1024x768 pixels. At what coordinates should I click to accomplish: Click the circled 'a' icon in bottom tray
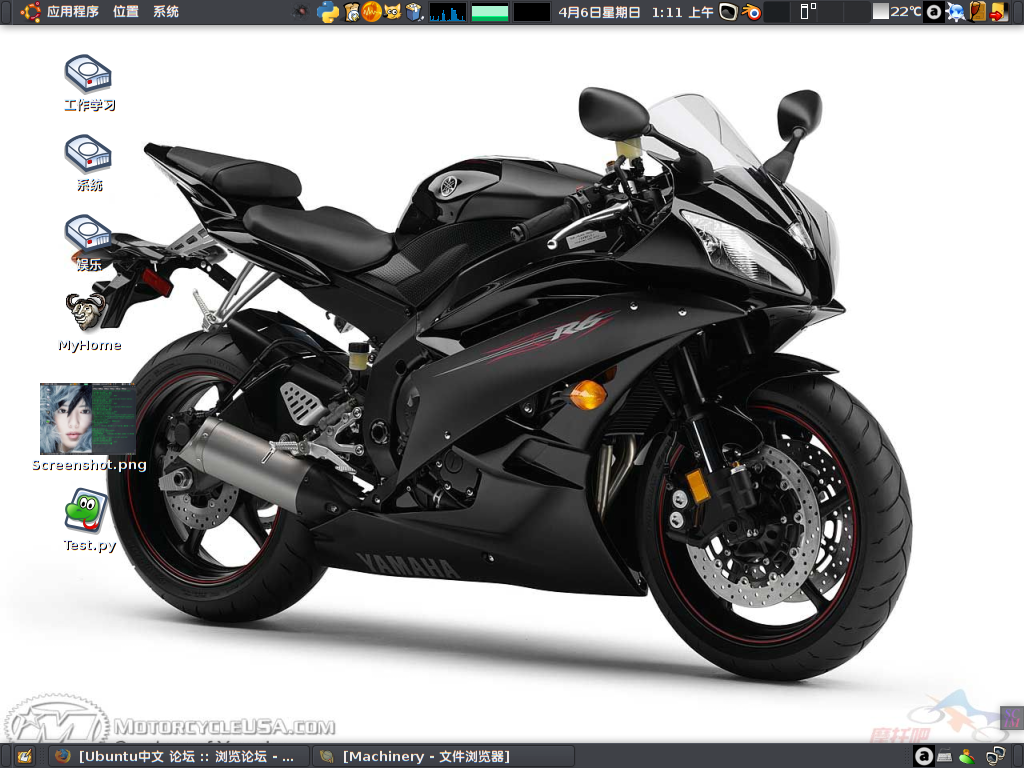tap(924, 756)
